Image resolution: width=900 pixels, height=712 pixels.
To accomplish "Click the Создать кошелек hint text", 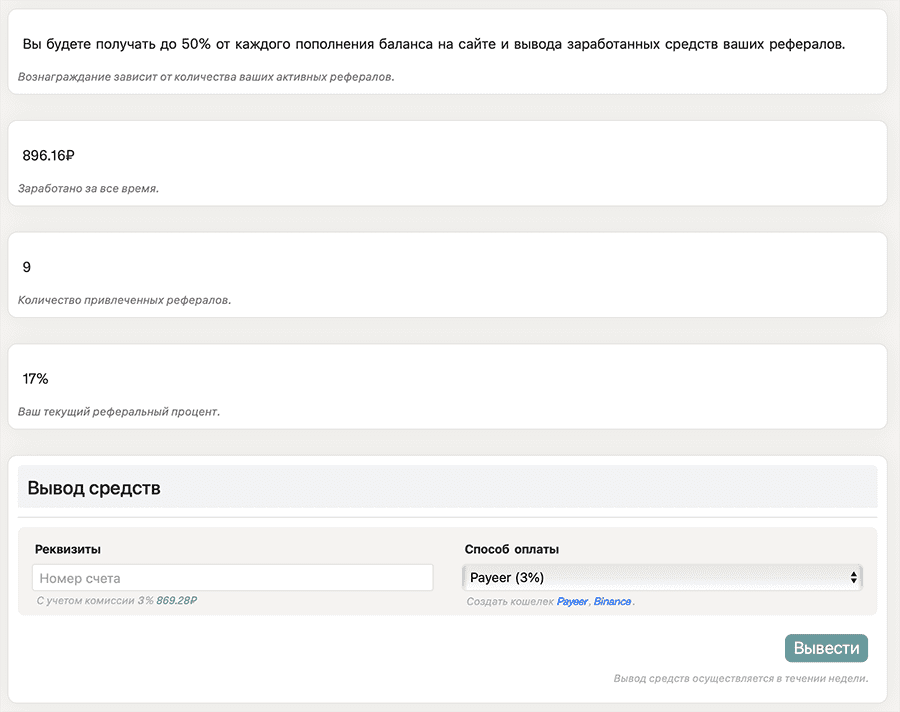I will [510, 602].
